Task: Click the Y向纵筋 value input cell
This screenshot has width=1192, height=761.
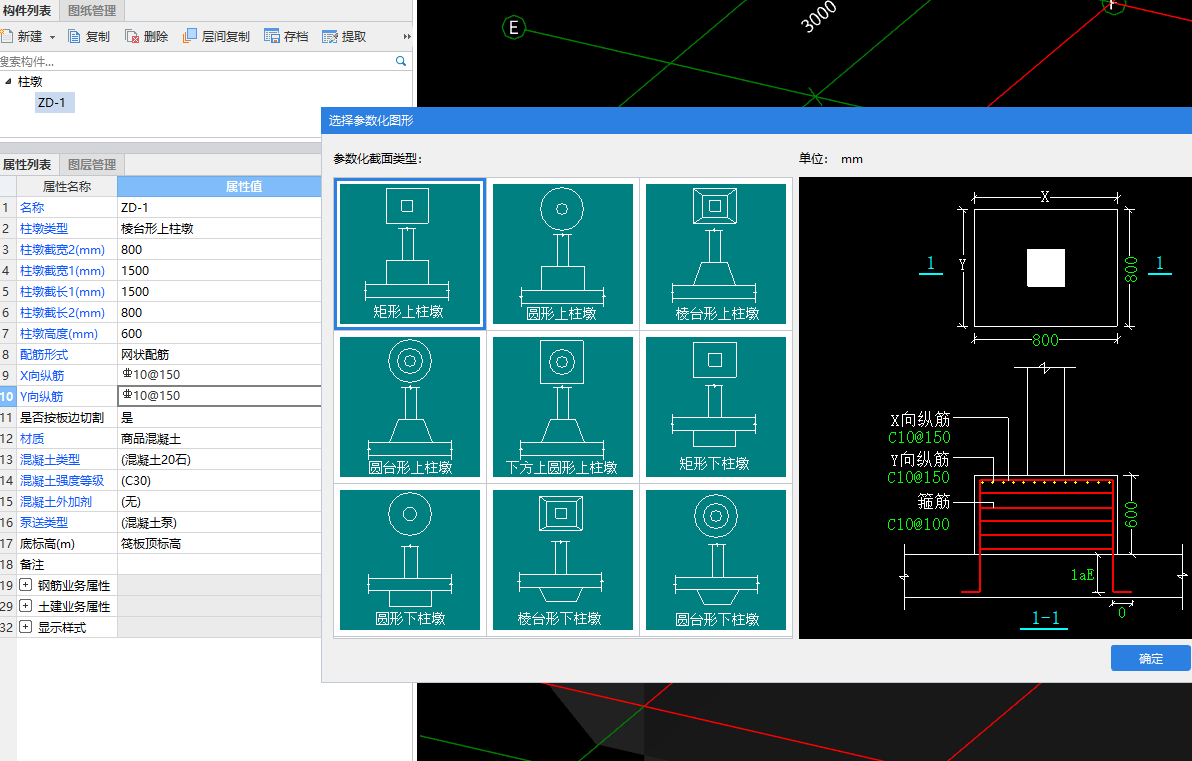Action: [219, 395]
